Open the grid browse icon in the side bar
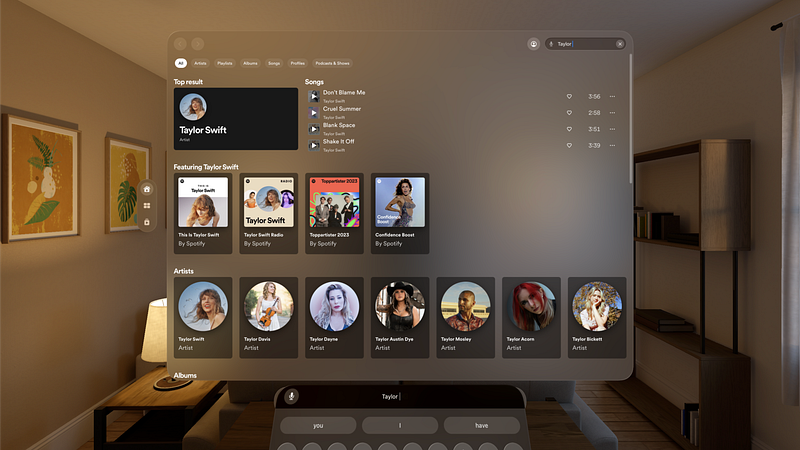The image size is (800, 450). [x=147, y=206]
